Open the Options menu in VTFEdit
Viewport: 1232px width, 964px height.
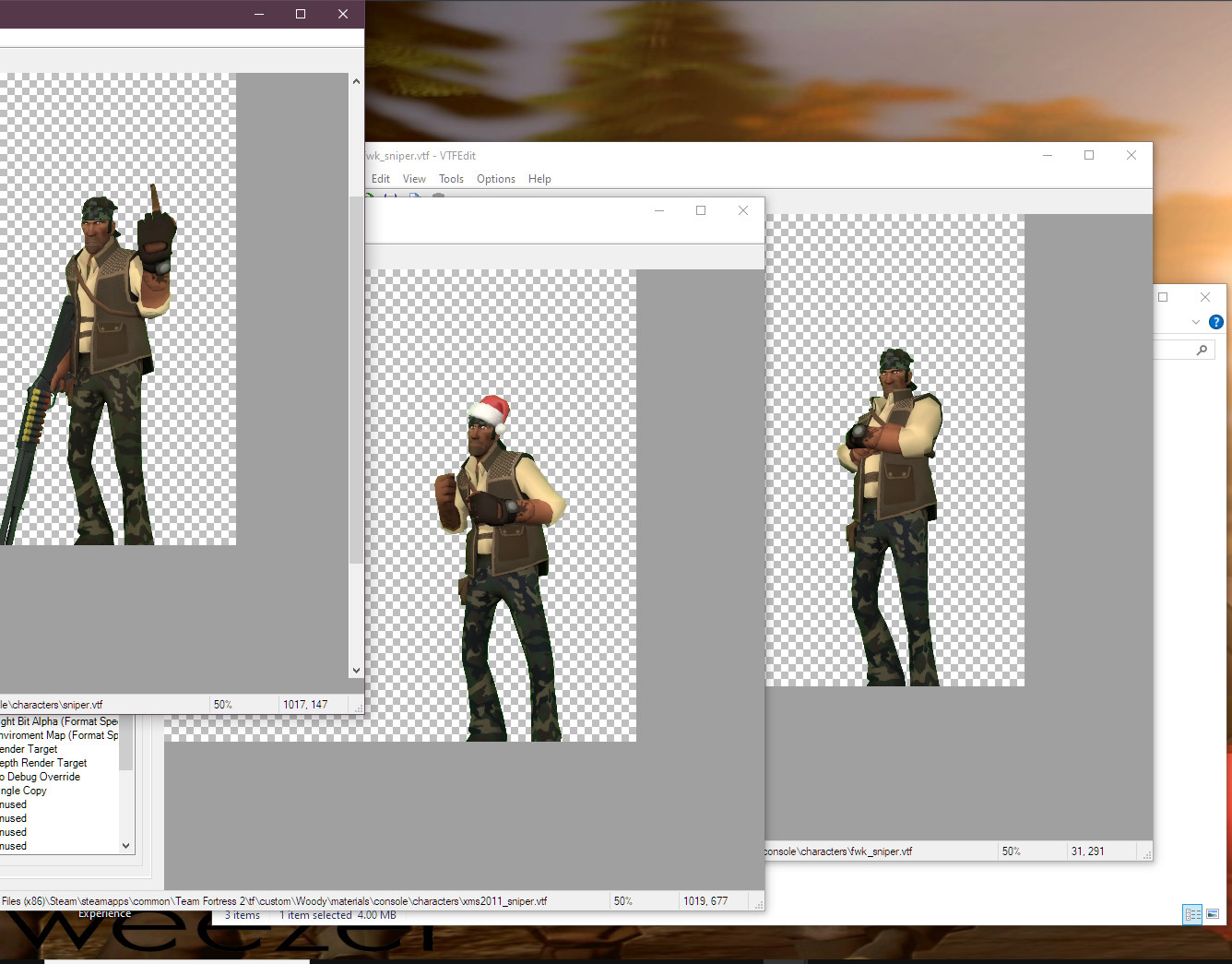[x=496, y=178]
